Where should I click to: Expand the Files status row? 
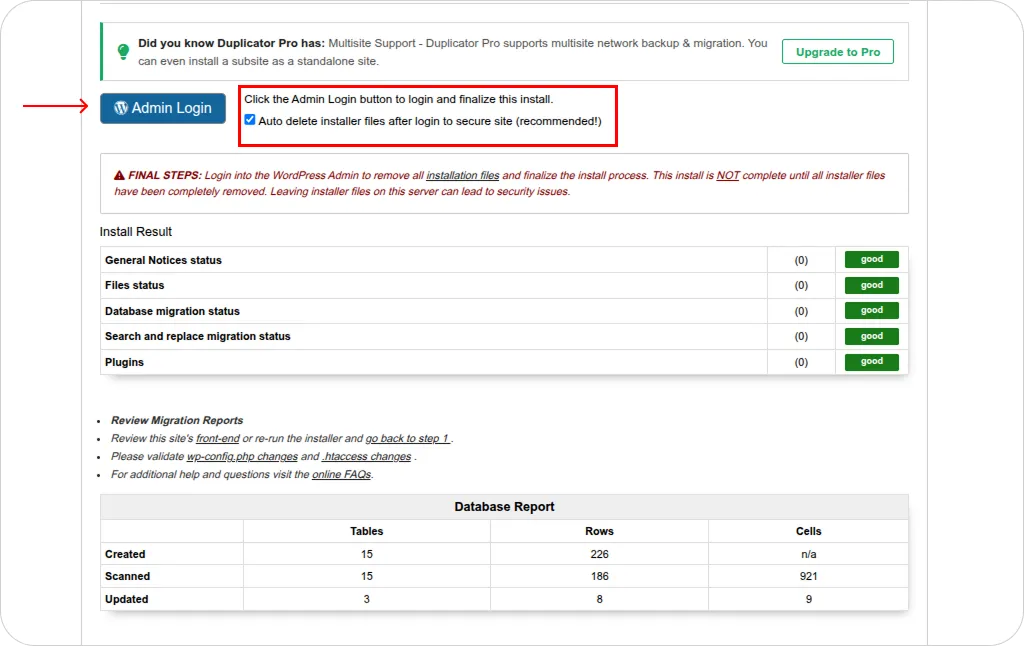[x=434, y=285]
